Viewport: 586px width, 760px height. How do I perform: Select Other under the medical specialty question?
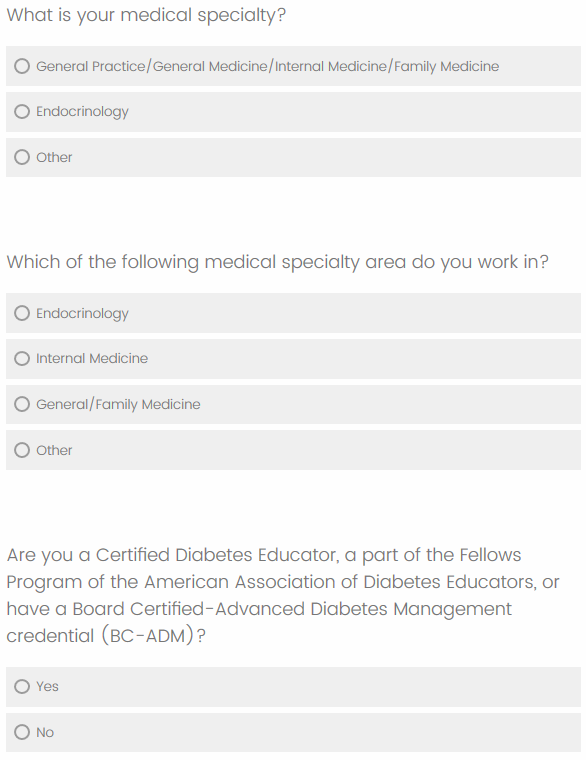(x=22, y=157)
